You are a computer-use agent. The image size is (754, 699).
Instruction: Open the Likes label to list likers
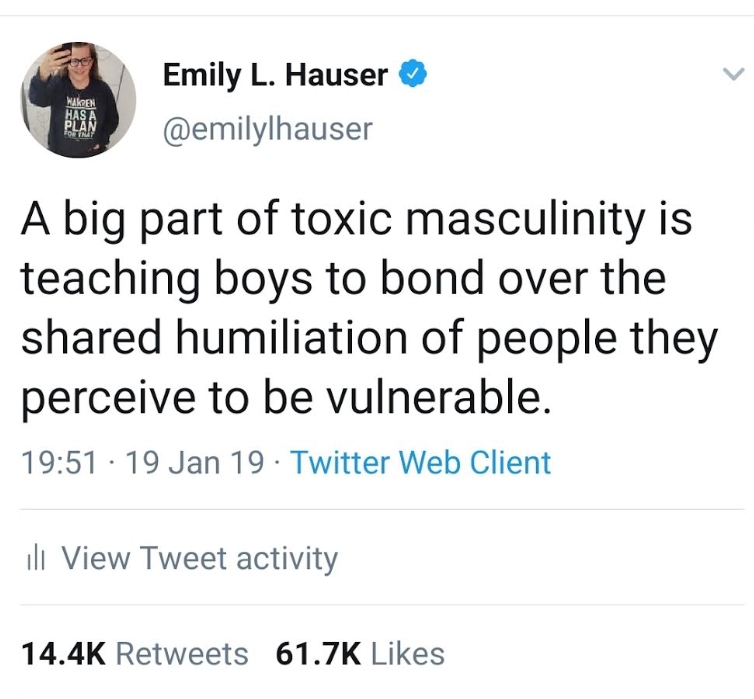pyautogui.click(x=407, y=653)
